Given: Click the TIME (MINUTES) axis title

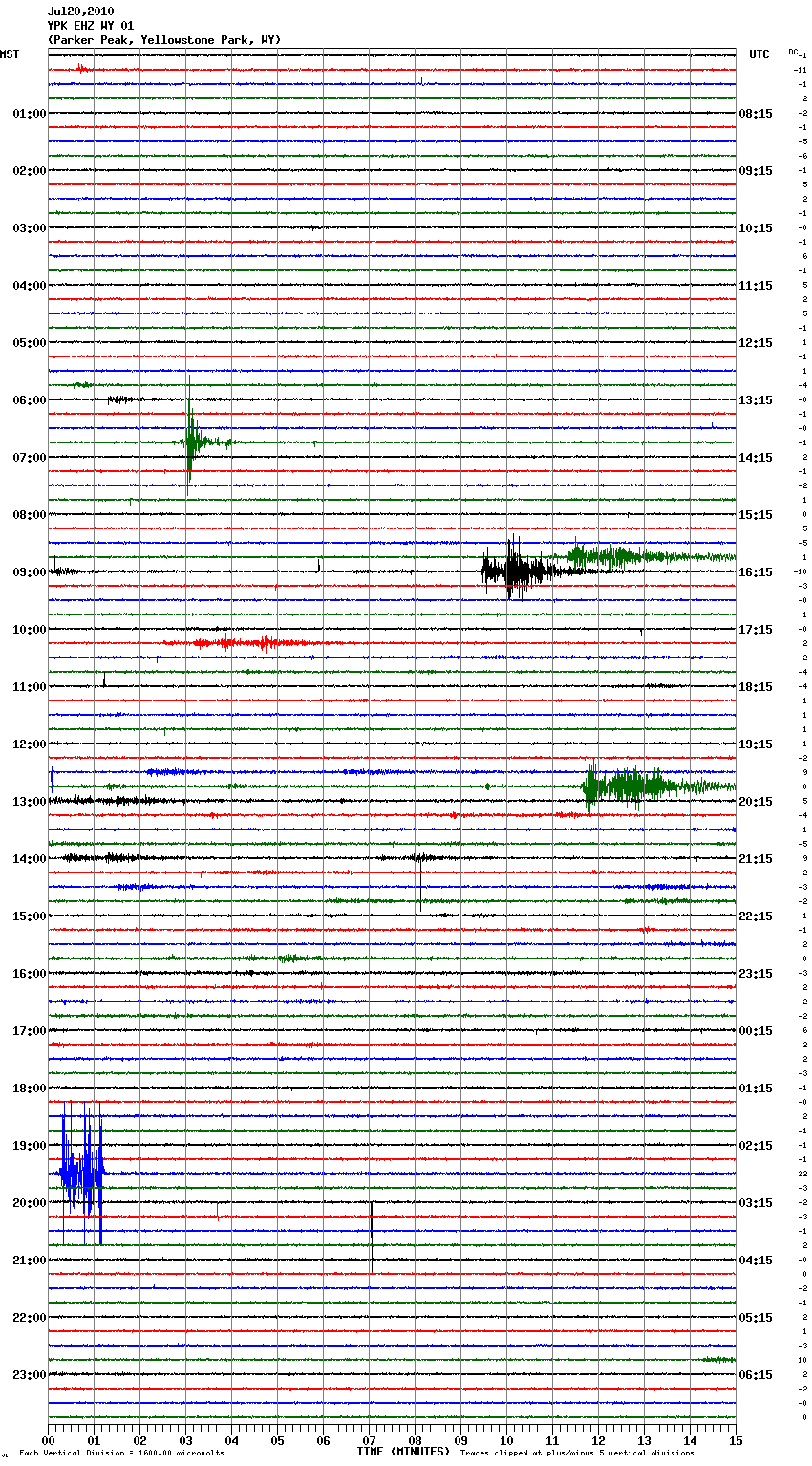Looking at the screenshot, I should click(403, 1452).
